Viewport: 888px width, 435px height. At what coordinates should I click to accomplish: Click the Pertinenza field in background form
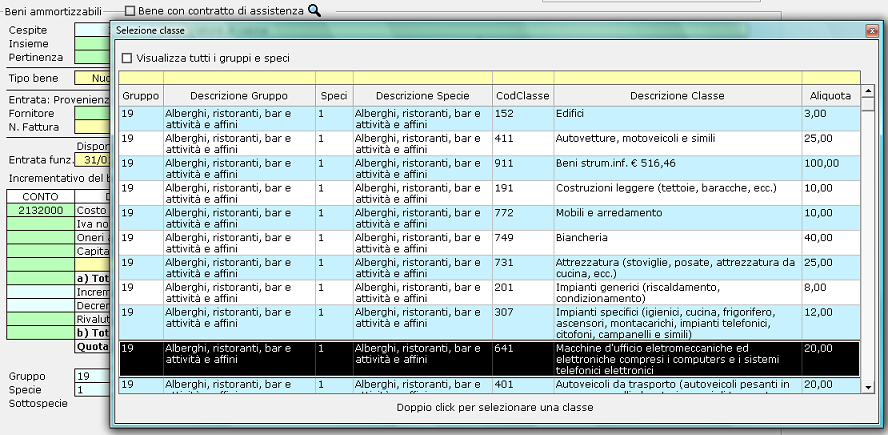(92, 57)
